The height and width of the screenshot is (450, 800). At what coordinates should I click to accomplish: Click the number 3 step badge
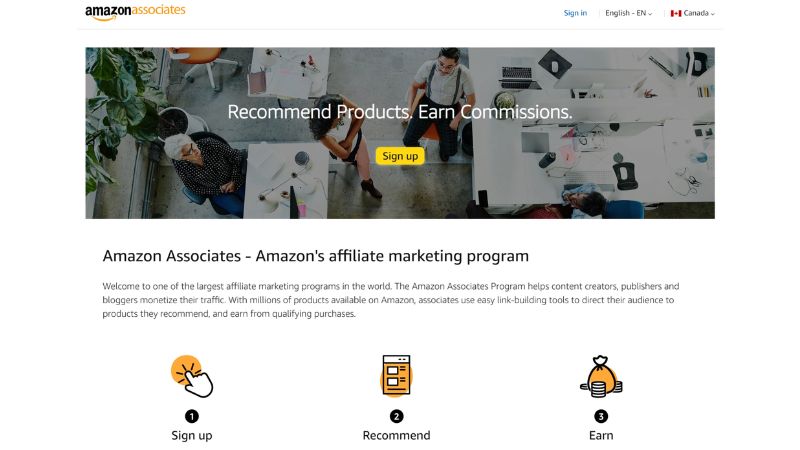point(601,416)
